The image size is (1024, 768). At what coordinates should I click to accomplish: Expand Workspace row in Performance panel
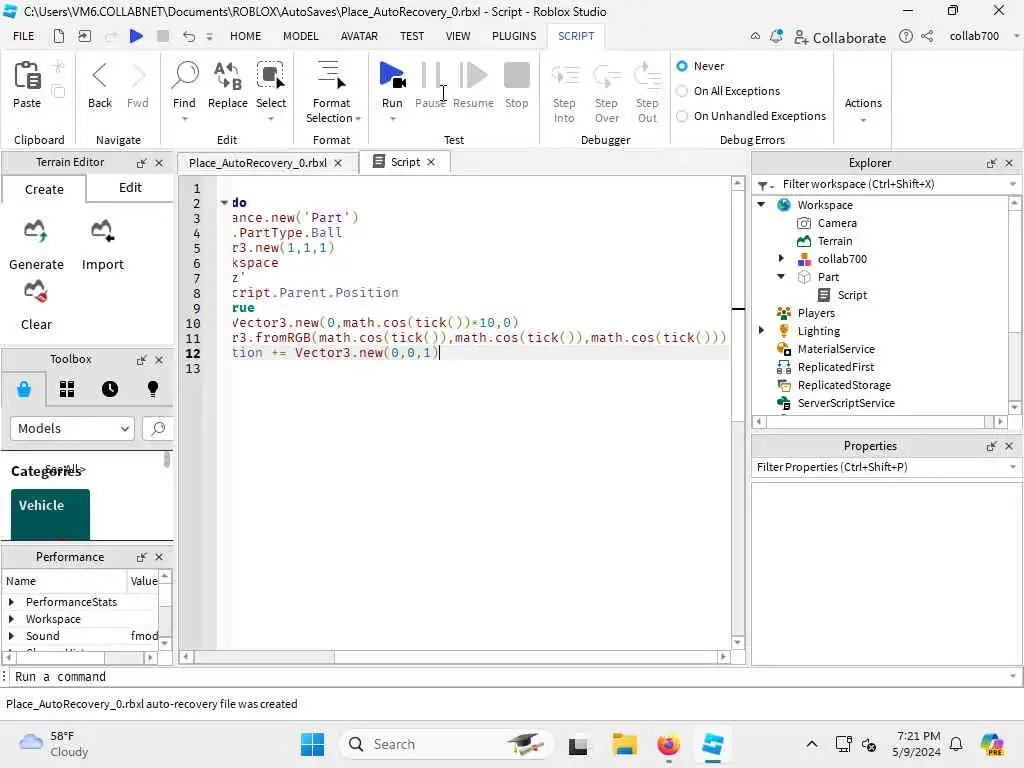(x=11, y=618)
